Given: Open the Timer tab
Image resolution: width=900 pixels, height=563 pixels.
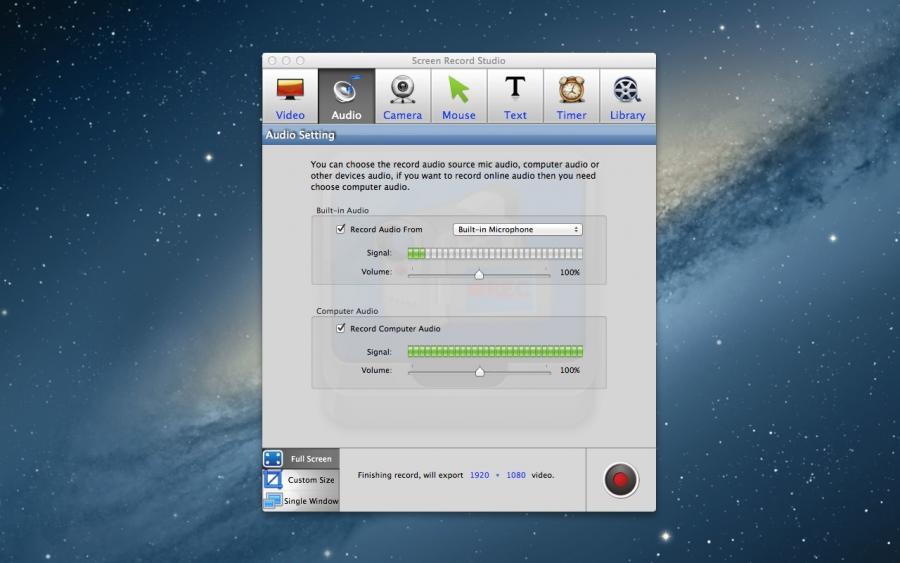Looking at the screenshot, I should pos(571,96).
